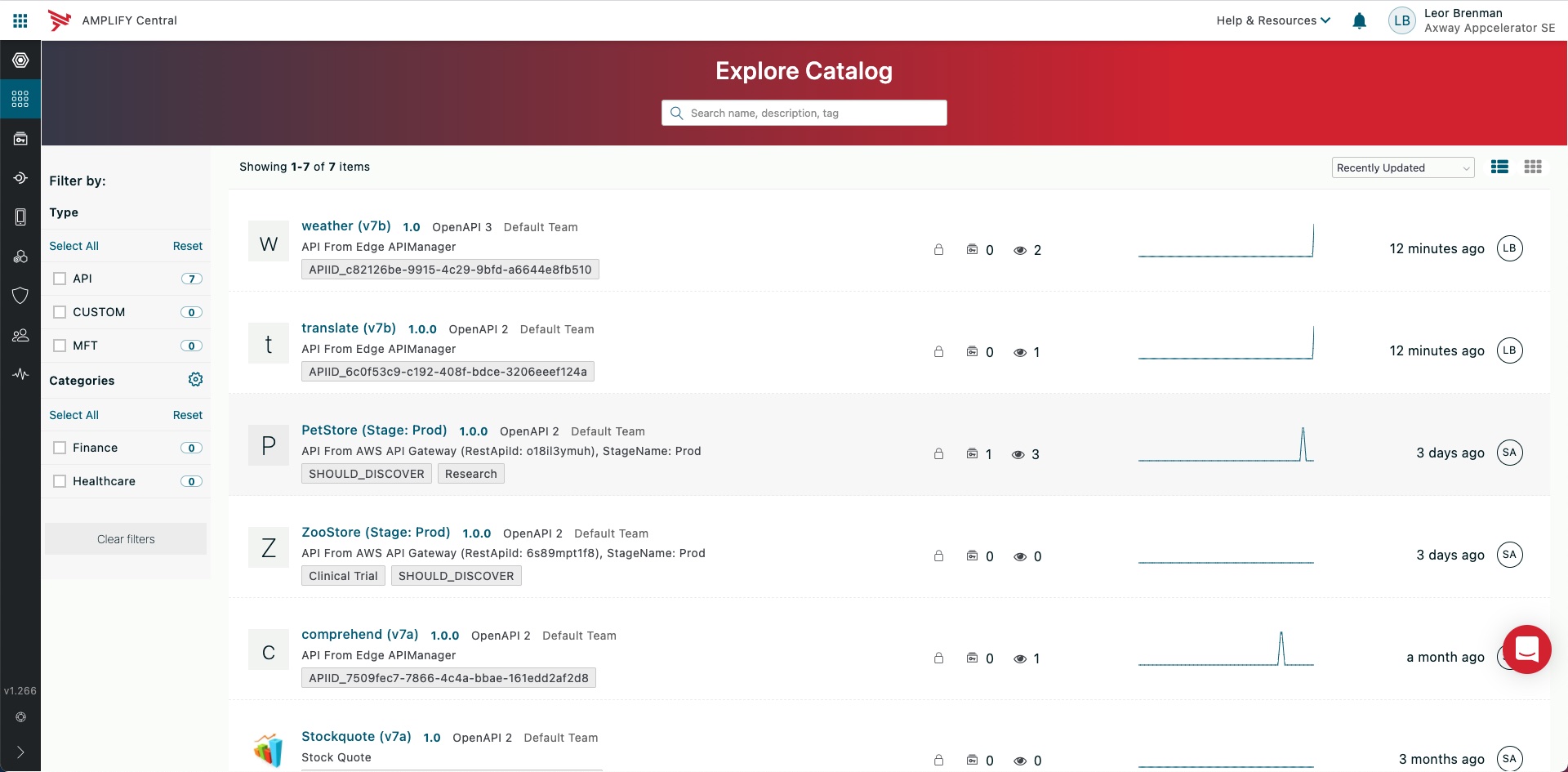Open the Recently Updated sort dropdown

(1402, 167)
